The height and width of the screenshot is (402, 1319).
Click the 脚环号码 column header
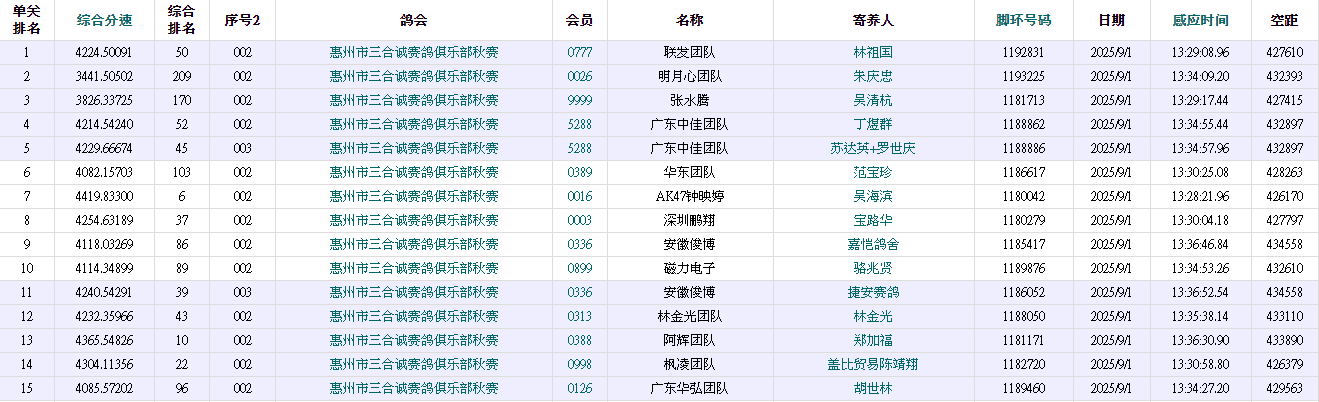coord(1023,20)
